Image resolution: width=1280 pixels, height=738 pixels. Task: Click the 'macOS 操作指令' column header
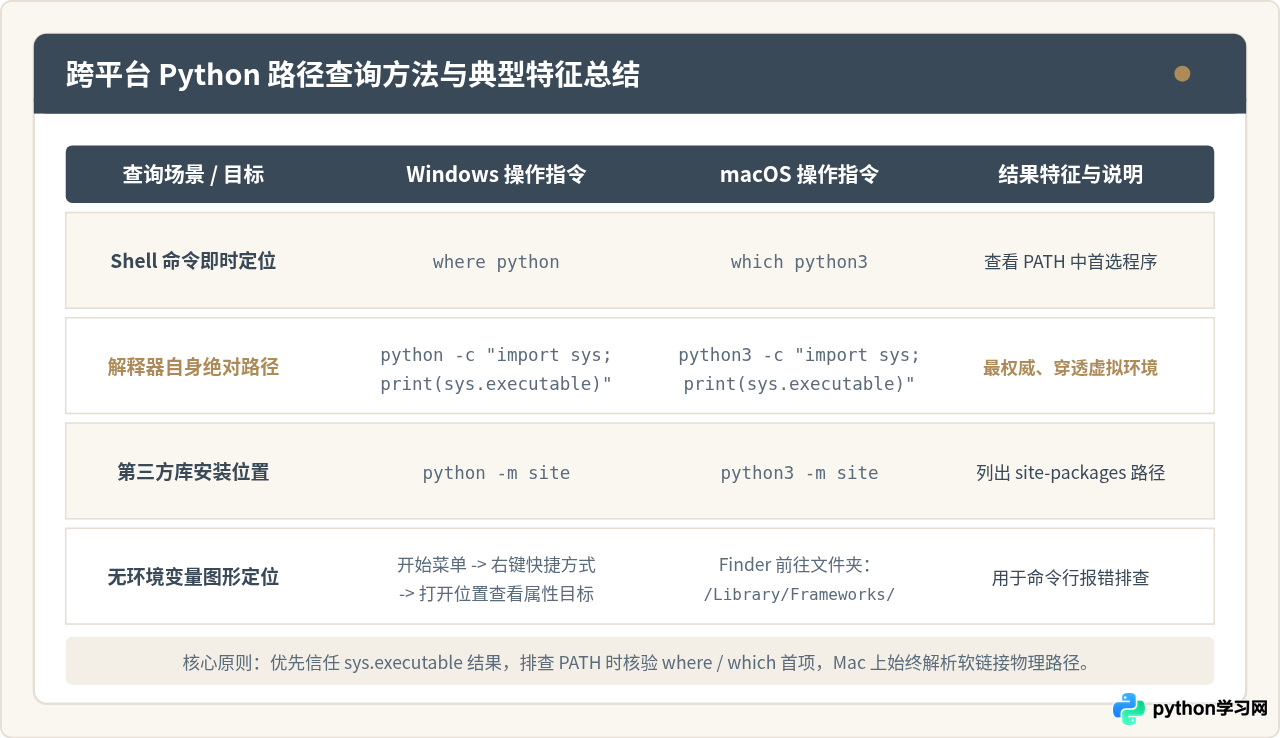point(799,175)
